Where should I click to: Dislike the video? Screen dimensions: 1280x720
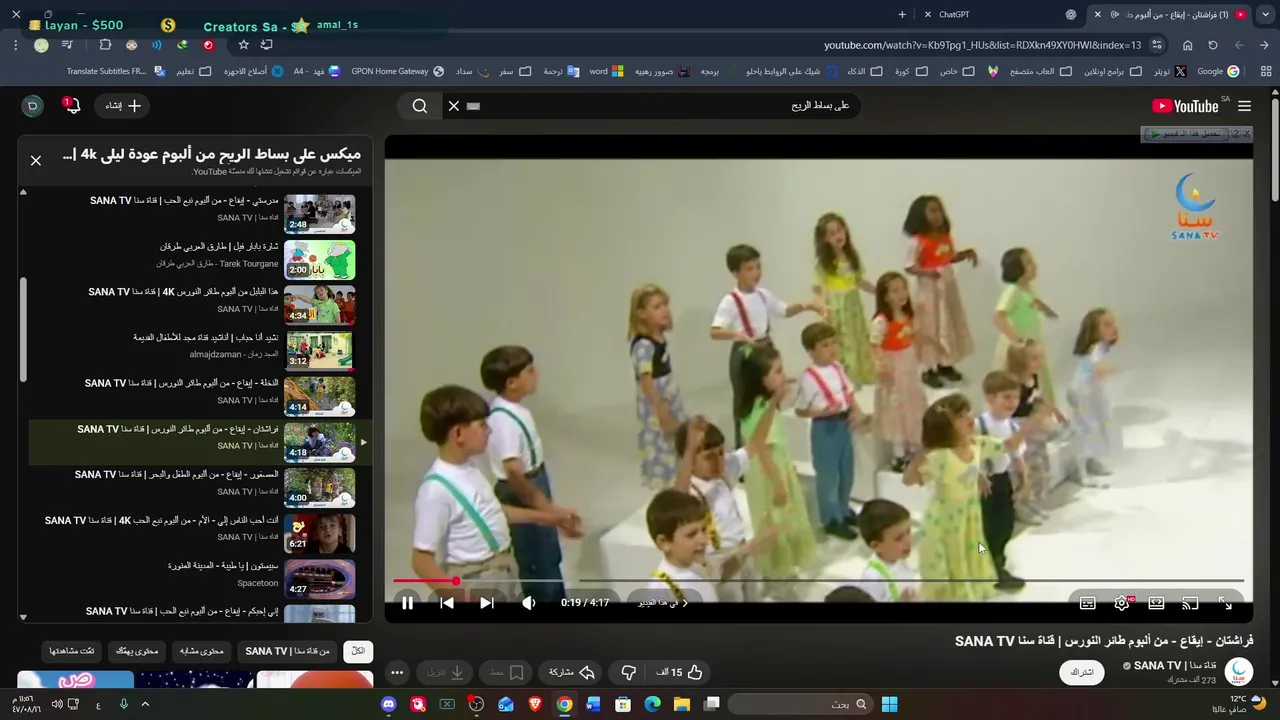tap(628, 672)
